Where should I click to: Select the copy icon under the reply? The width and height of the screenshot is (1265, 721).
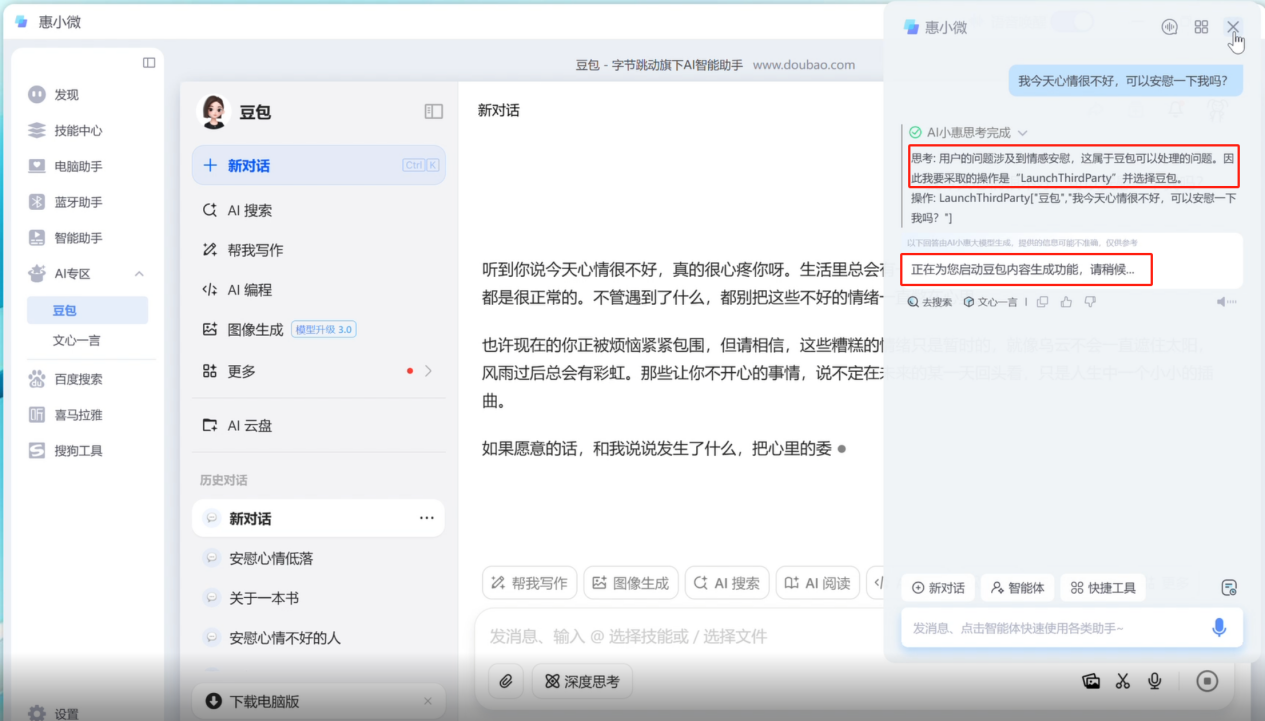(x=1042, y=302)
